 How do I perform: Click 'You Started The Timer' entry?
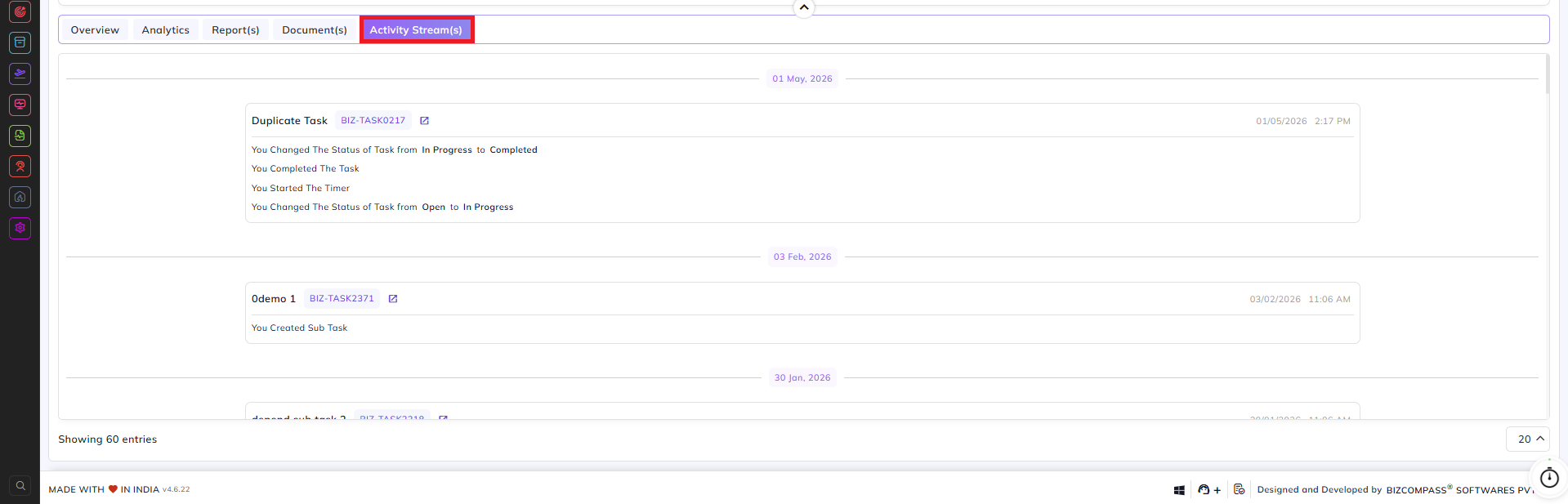pyautogui.click(x=301, y=188)
